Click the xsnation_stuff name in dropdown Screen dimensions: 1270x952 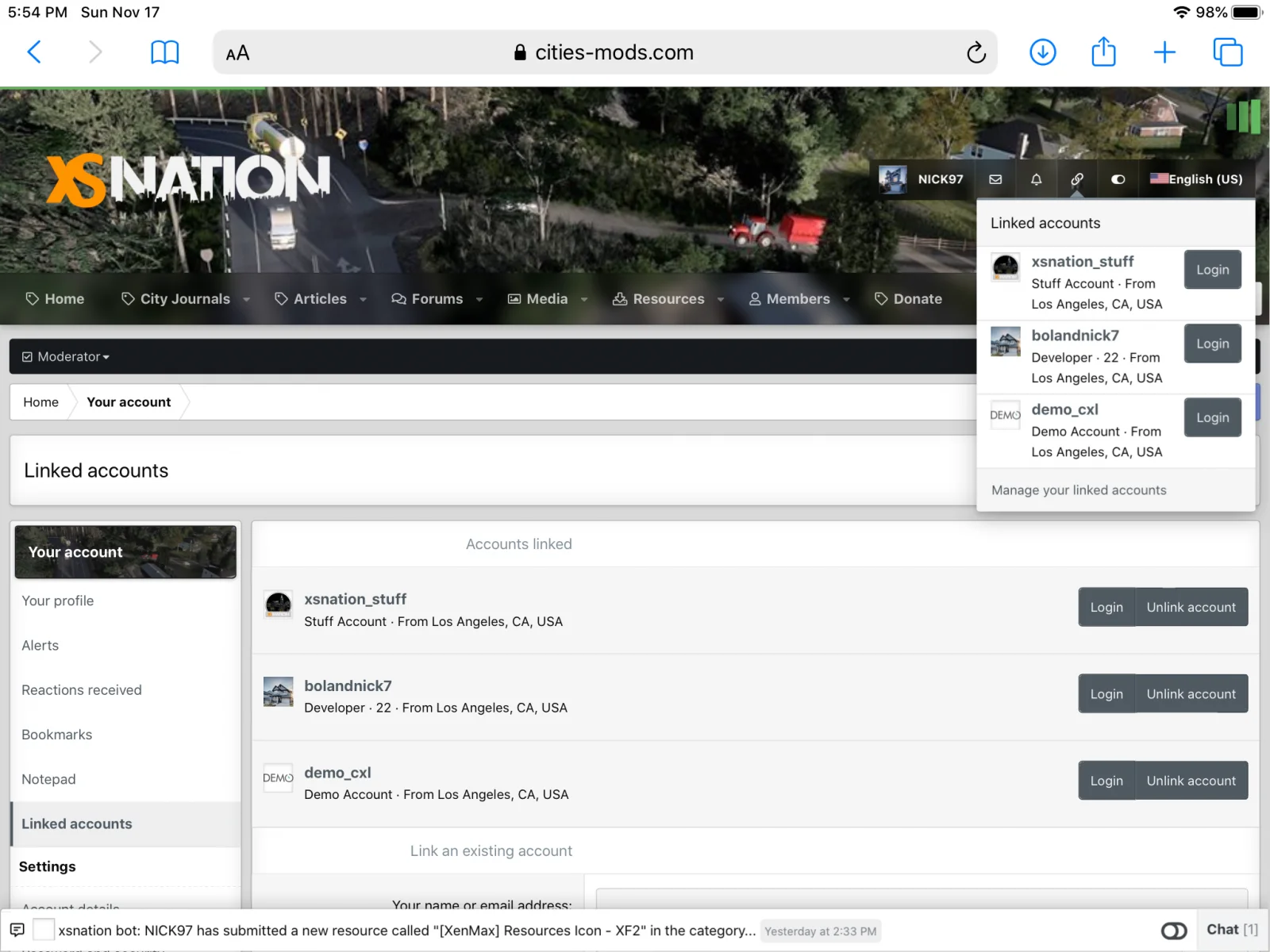(1082, 262)
